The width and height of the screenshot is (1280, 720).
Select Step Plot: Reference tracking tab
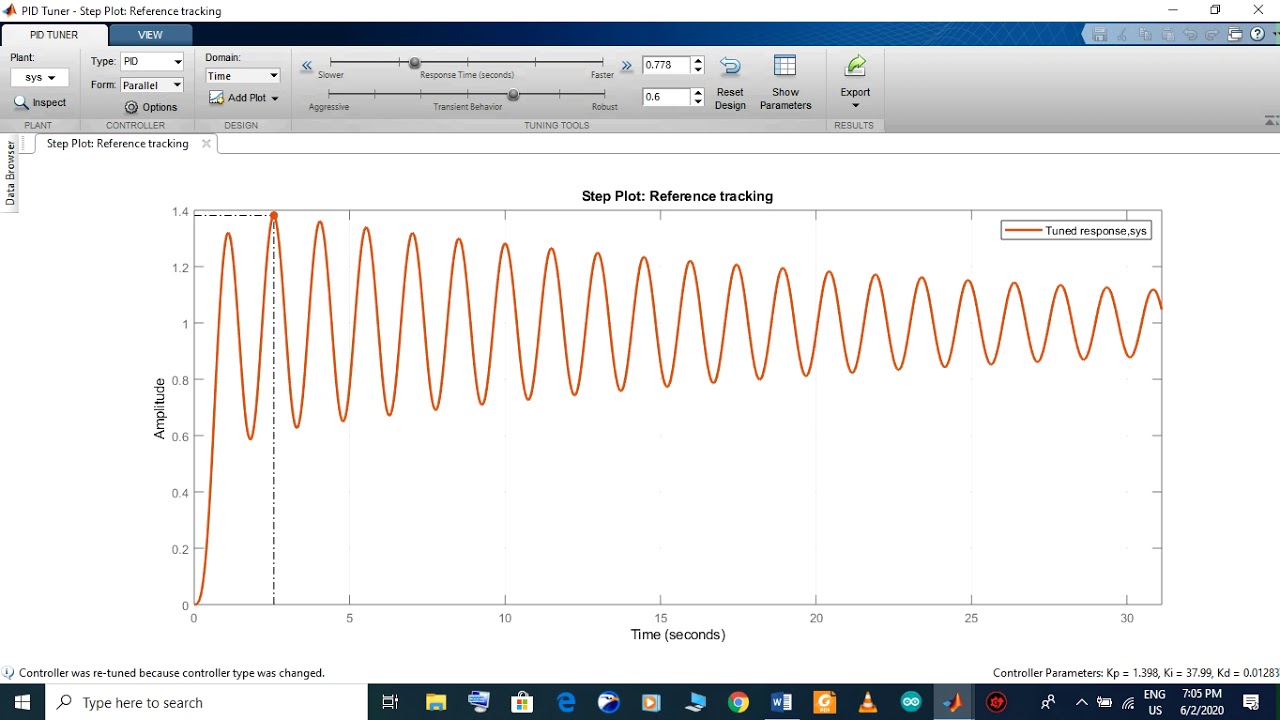click(x=117, y=143)
